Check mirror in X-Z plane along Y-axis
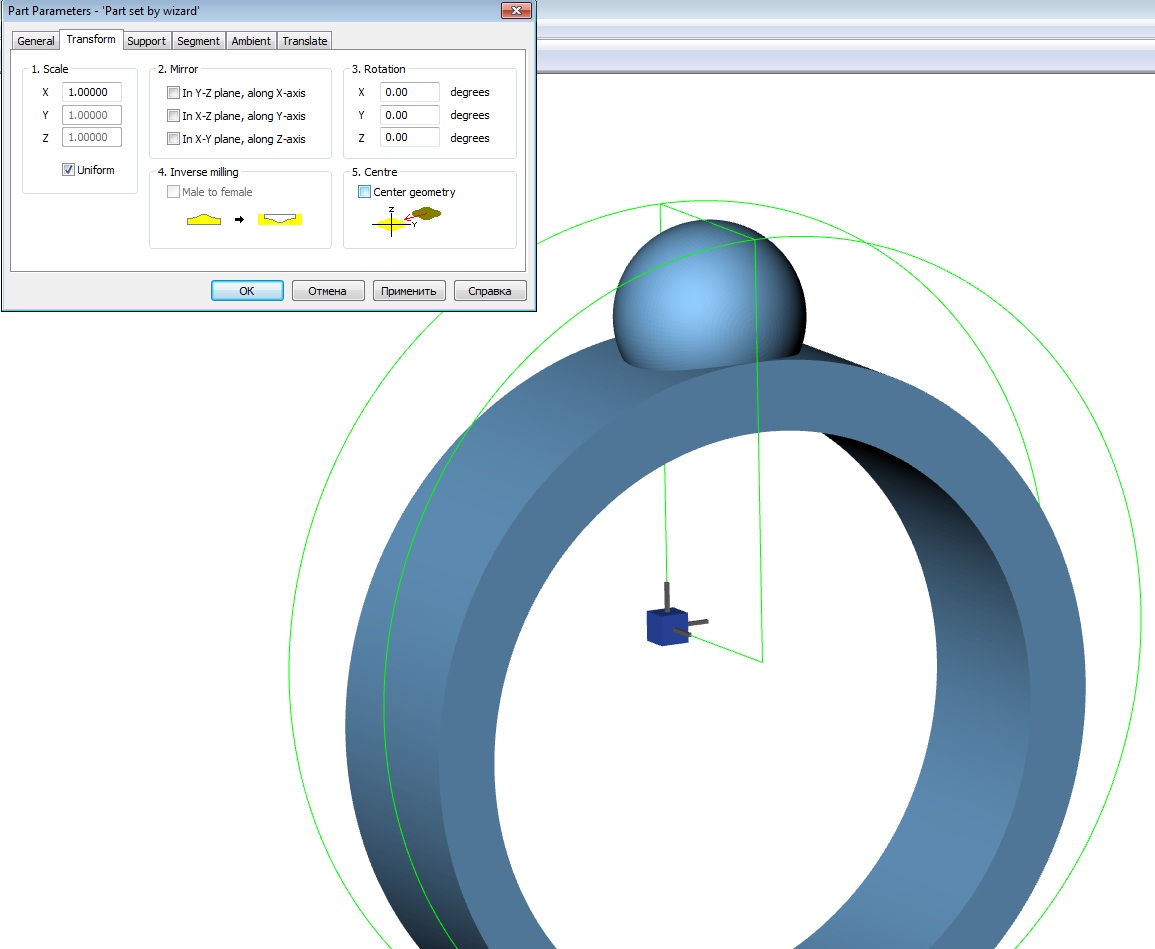Viewport: 1155px width, 949px height. pos(174,116)
